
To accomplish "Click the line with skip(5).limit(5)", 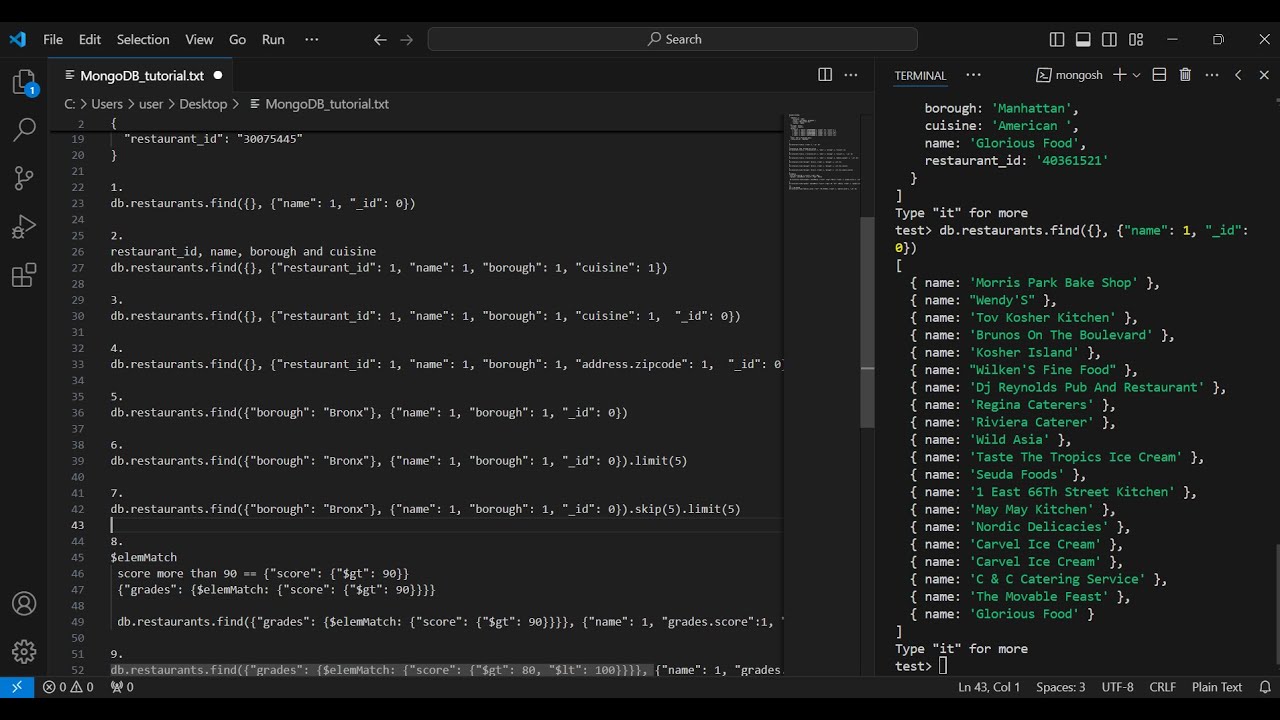I will tap(426, 509).
